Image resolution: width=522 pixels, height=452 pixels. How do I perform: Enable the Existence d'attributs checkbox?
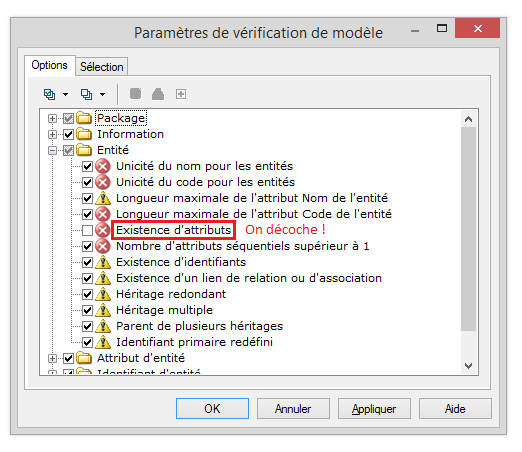(x=87, y=230)
